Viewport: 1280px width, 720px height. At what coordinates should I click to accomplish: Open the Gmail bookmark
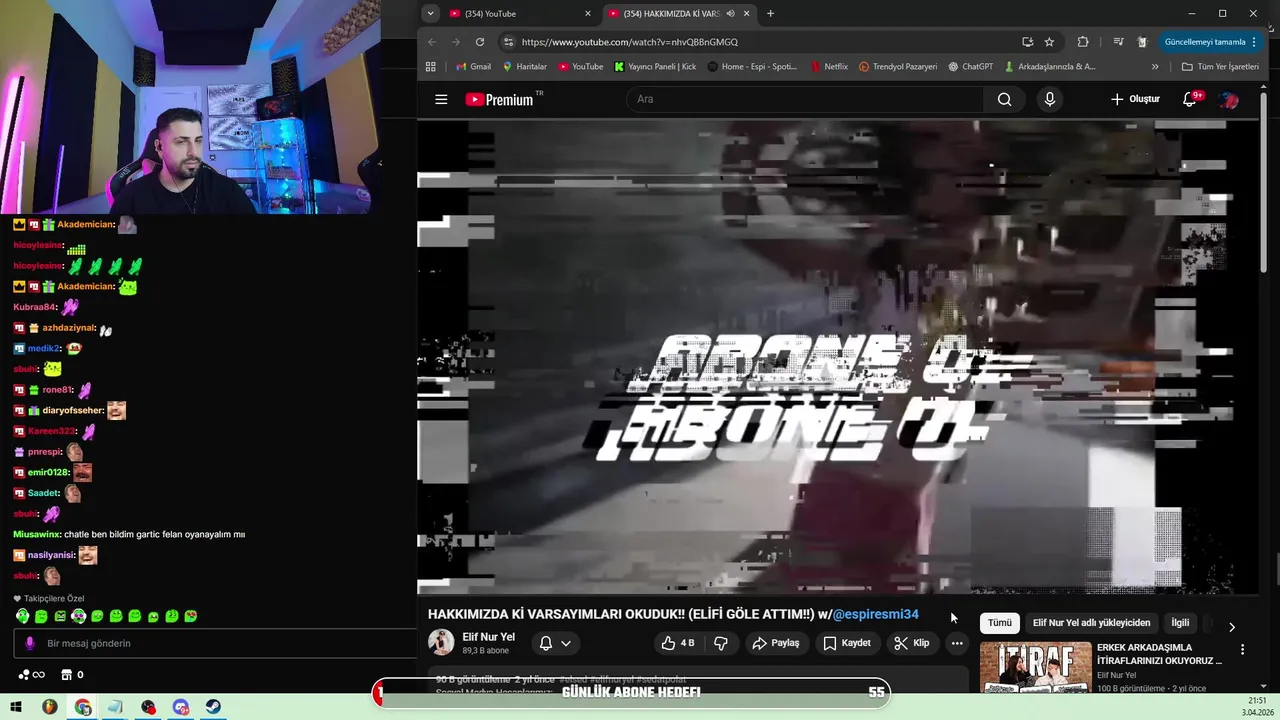pyautogui.click(x=473, y=66)
